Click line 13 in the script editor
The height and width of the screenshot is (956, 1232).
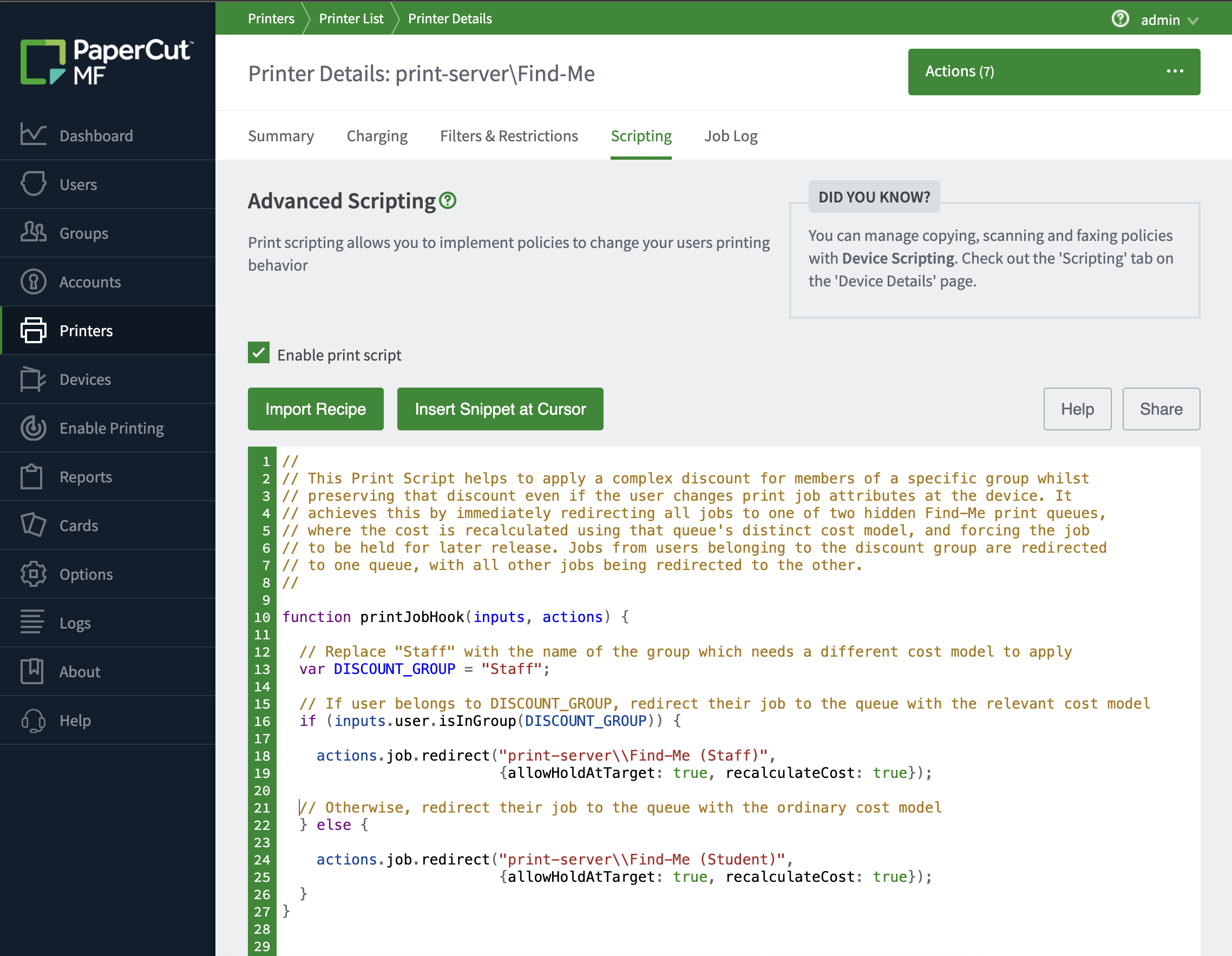click(x=423, y=669)
